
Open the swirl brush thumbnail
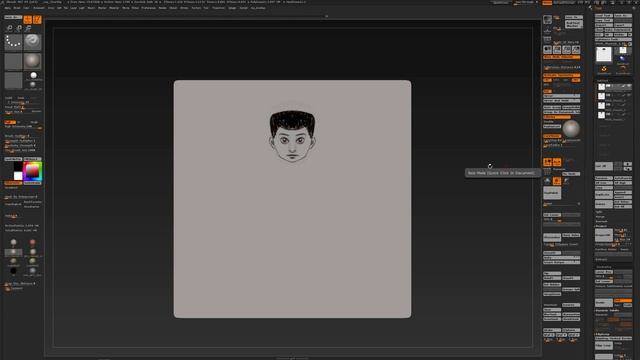tap(32, 42)
